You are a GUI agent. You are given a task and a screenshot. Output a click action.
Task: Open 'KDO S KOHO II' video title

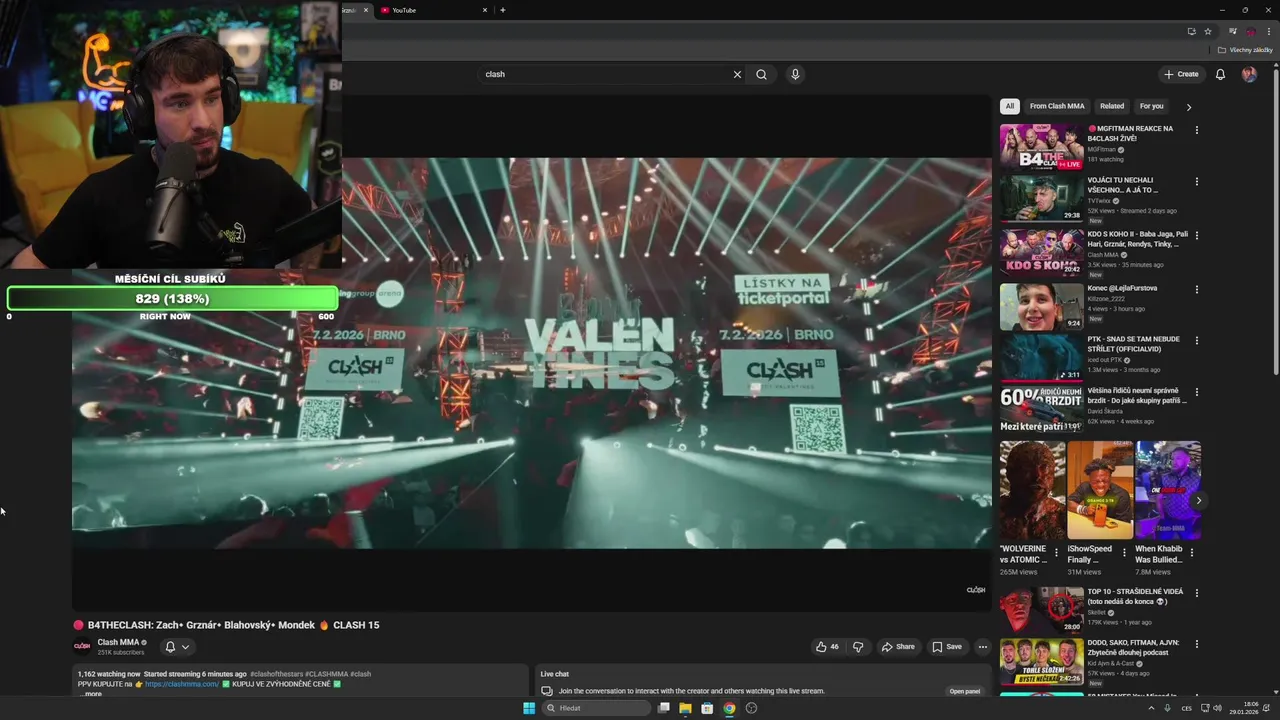(x=1138, y=239)
